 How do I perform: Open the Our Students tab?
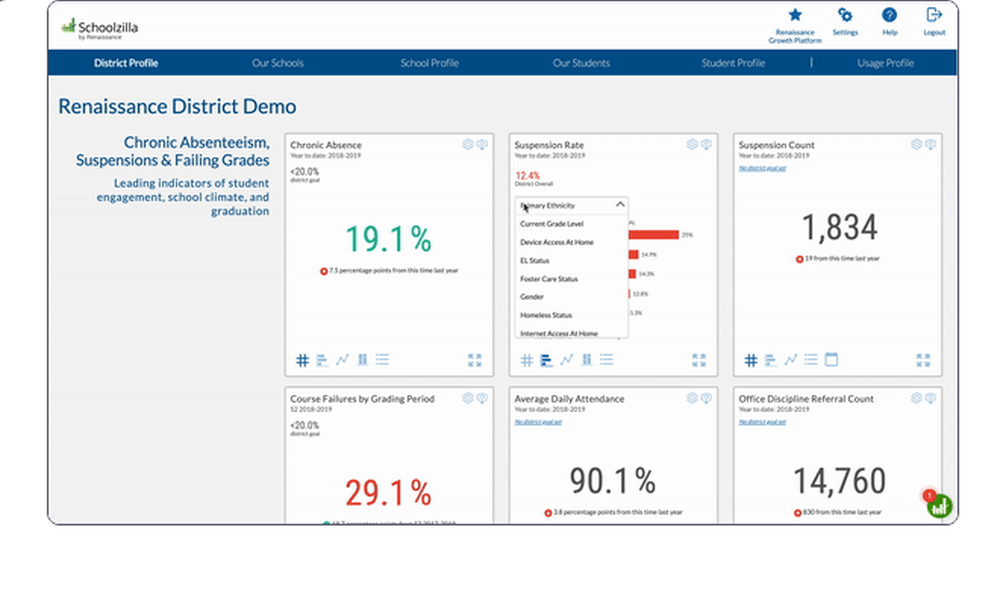point(581,63)
